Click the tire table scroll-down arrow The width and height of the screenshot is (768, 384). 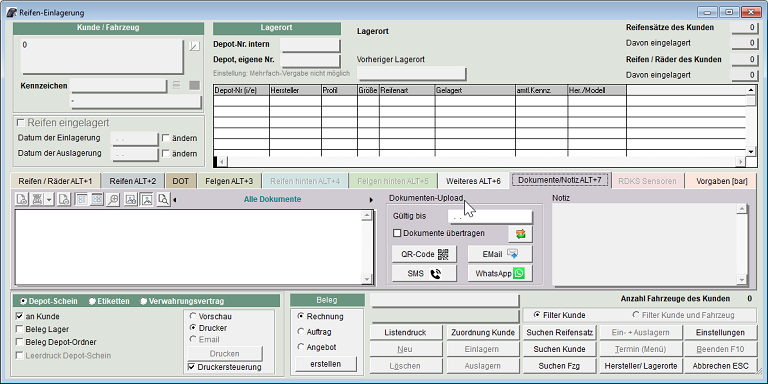point(750,151)
